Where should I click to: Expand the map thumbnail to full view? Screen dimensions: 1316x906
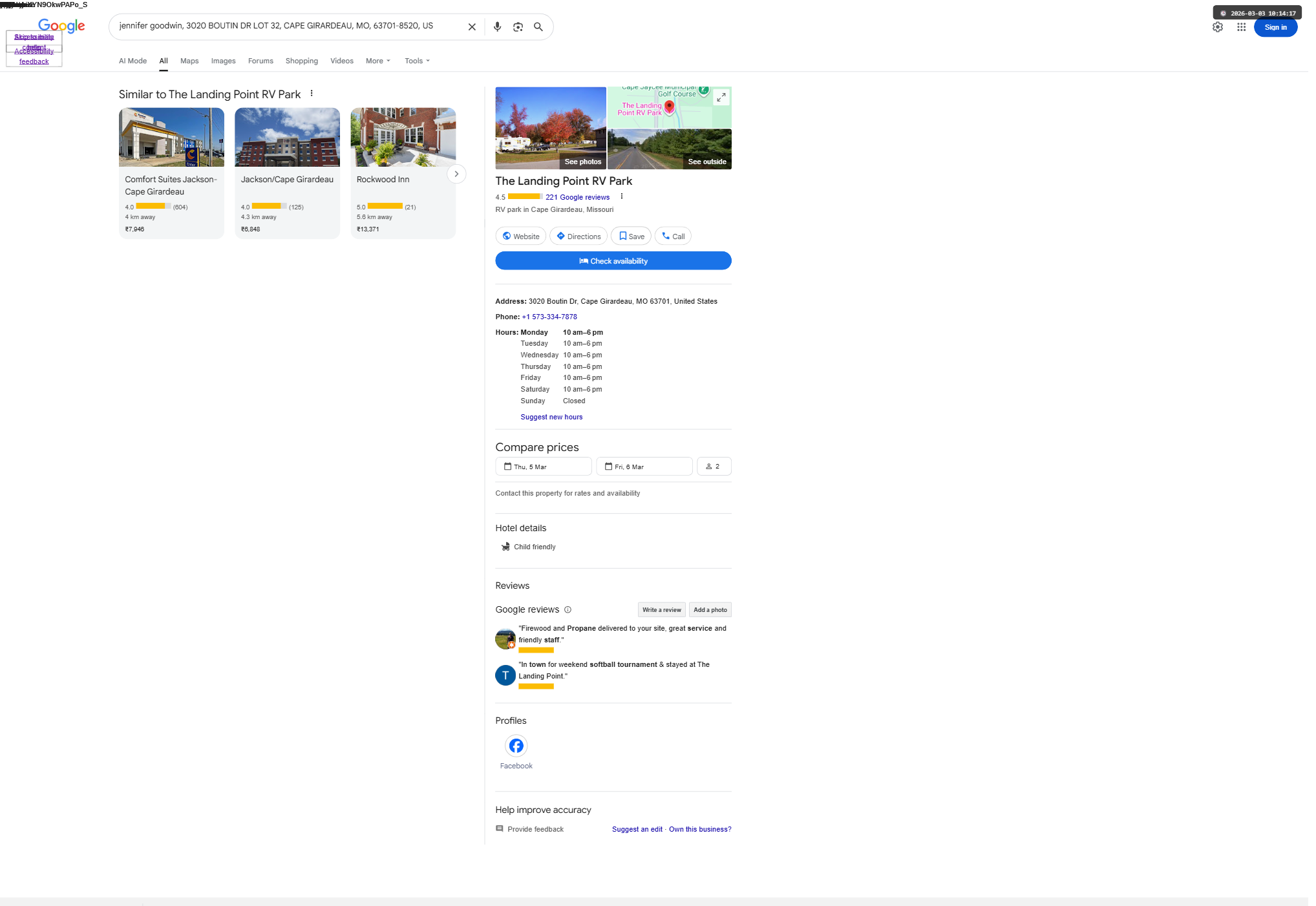(x=721, y=97)
